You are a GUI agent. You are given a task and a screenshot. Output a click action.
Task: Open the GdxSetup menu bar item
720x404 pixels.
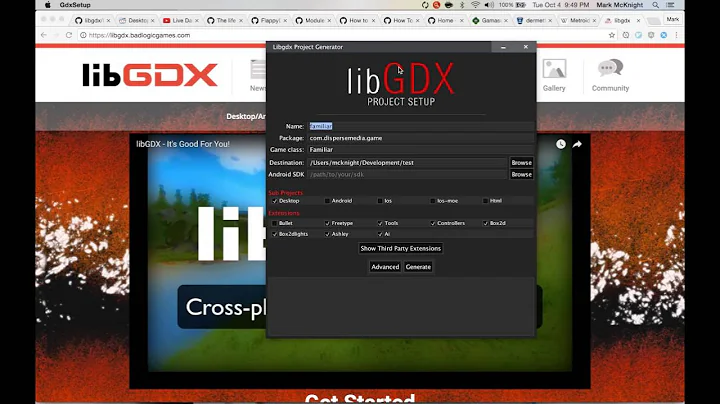(75, 5)
